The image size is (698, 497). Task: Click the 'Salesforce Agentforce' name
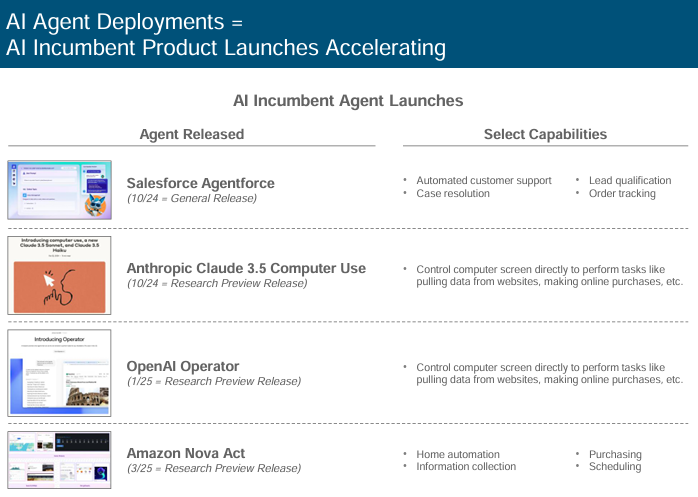click(x=200, y=183)
